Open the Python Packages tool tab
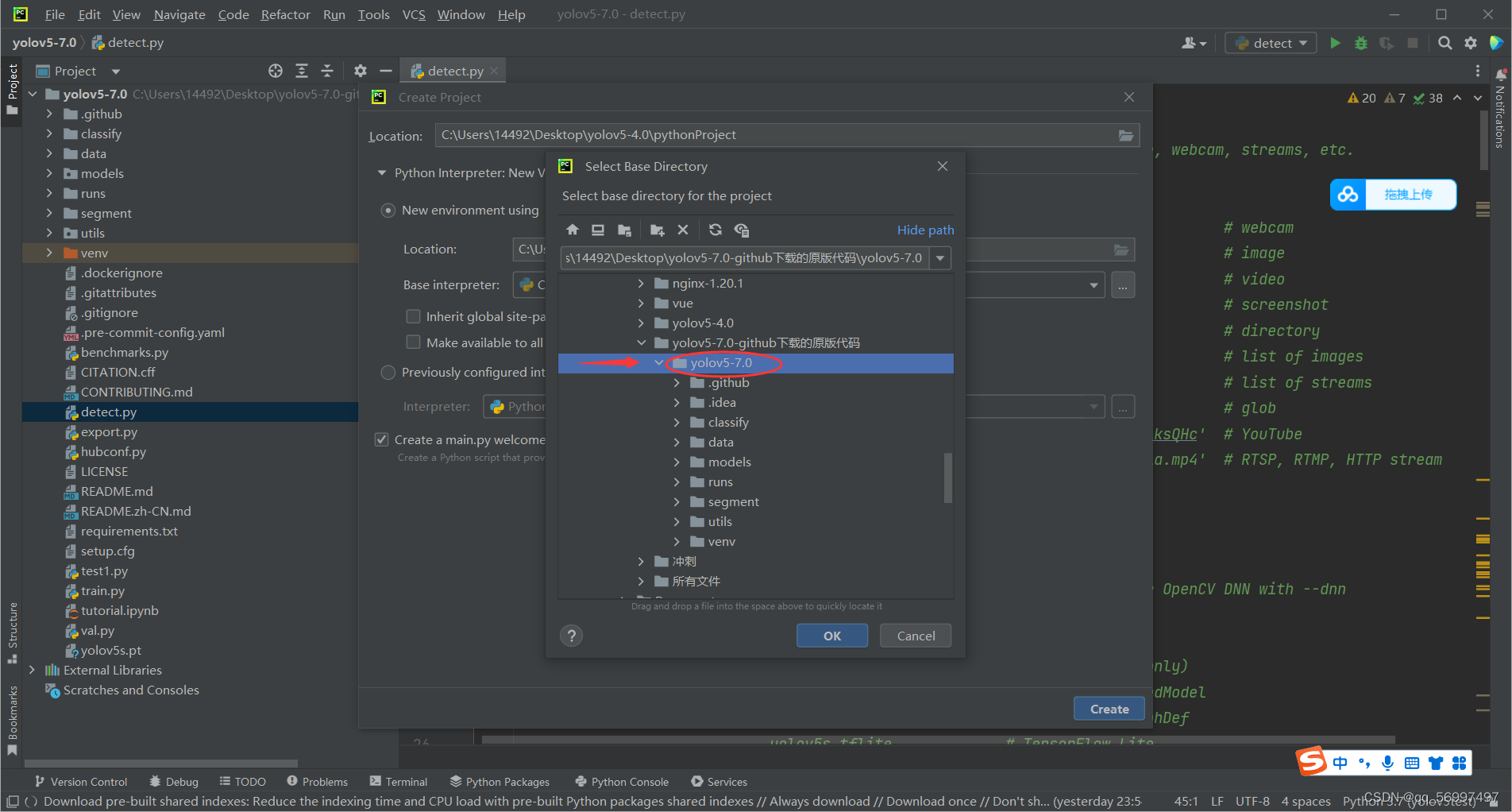 499,782
